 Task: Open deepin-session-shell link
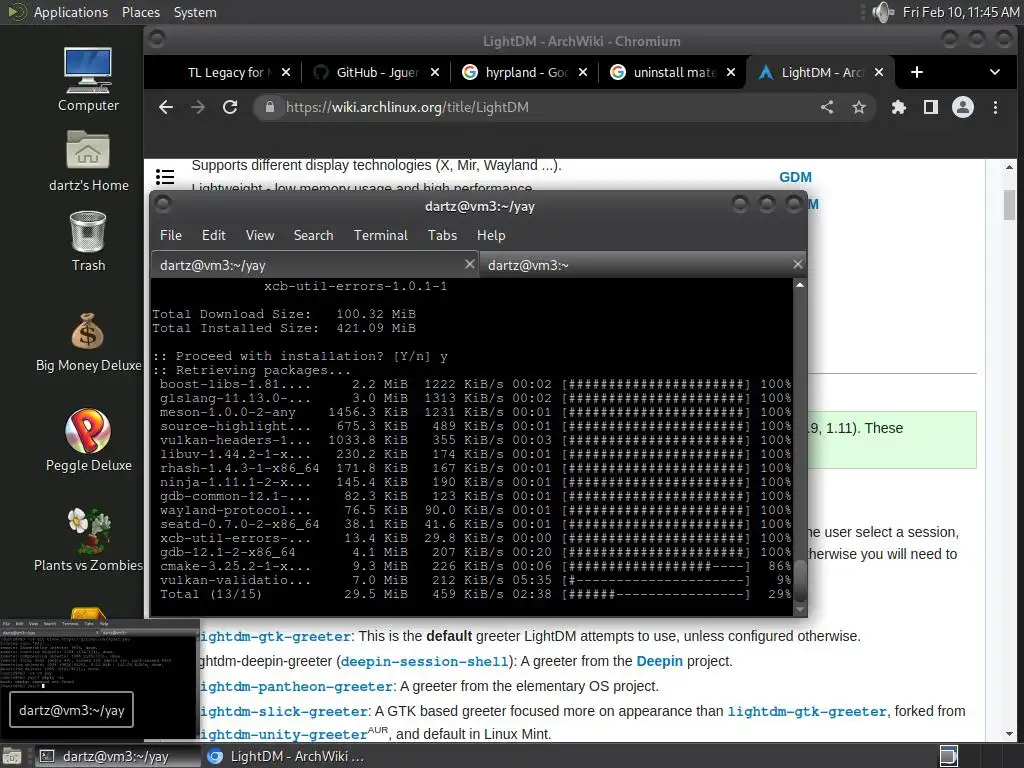(424, 662)
